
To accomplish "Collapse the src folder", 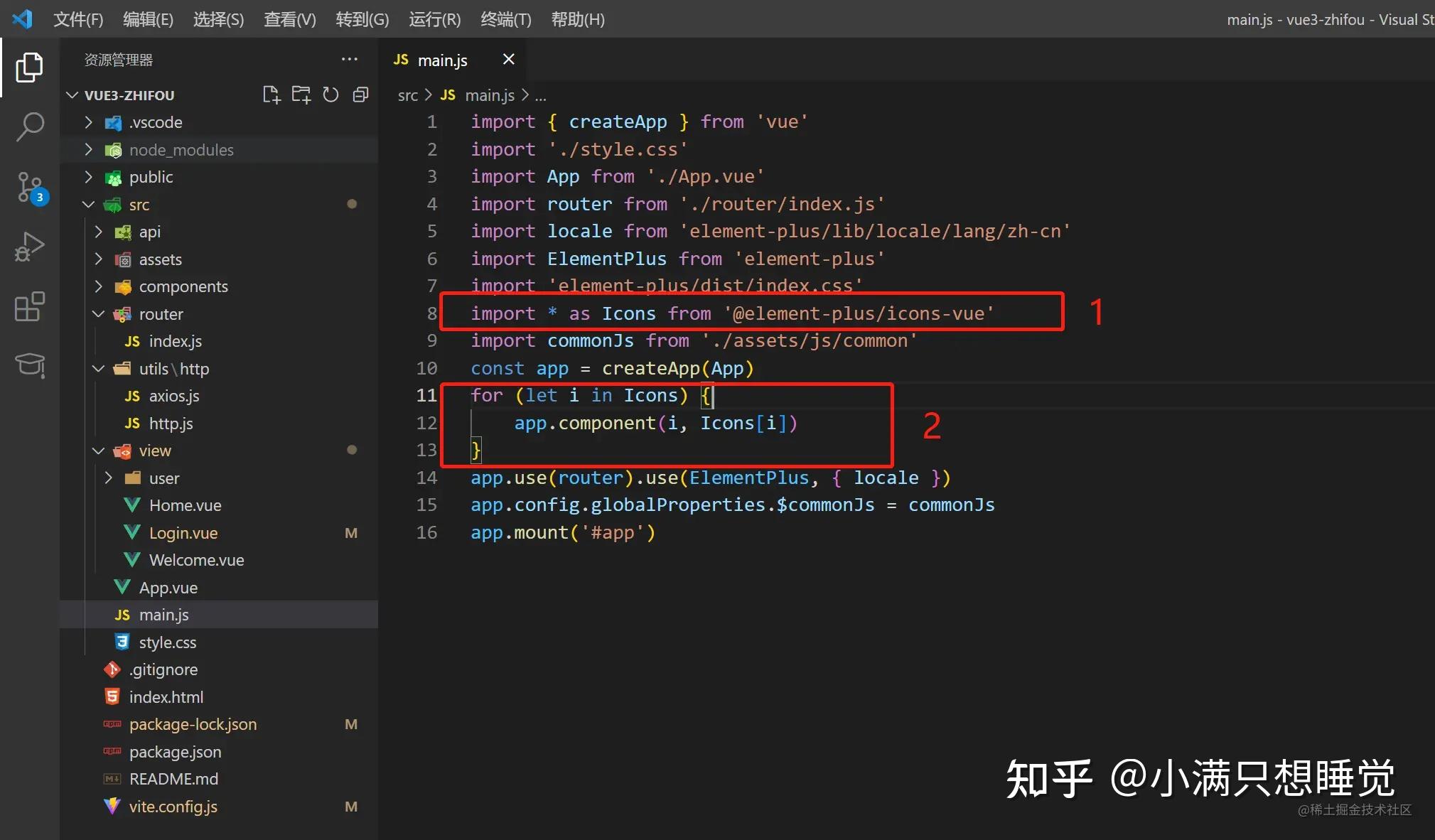I will pos(88,204).
